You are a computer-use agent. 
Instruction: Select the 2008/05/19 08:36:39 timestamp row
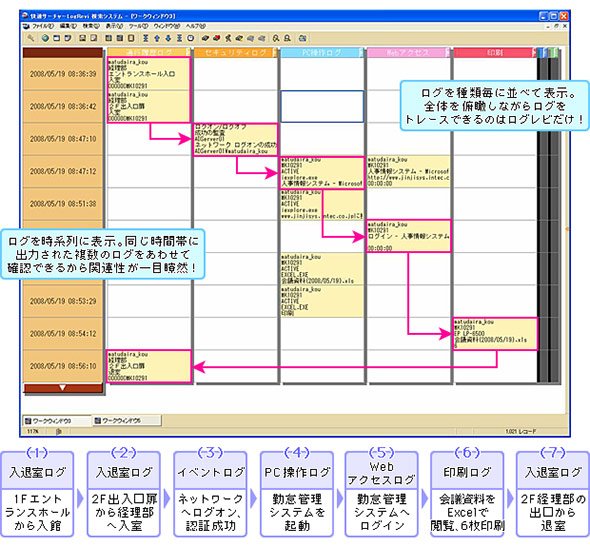pyautogui.click(x=63, y=74)
